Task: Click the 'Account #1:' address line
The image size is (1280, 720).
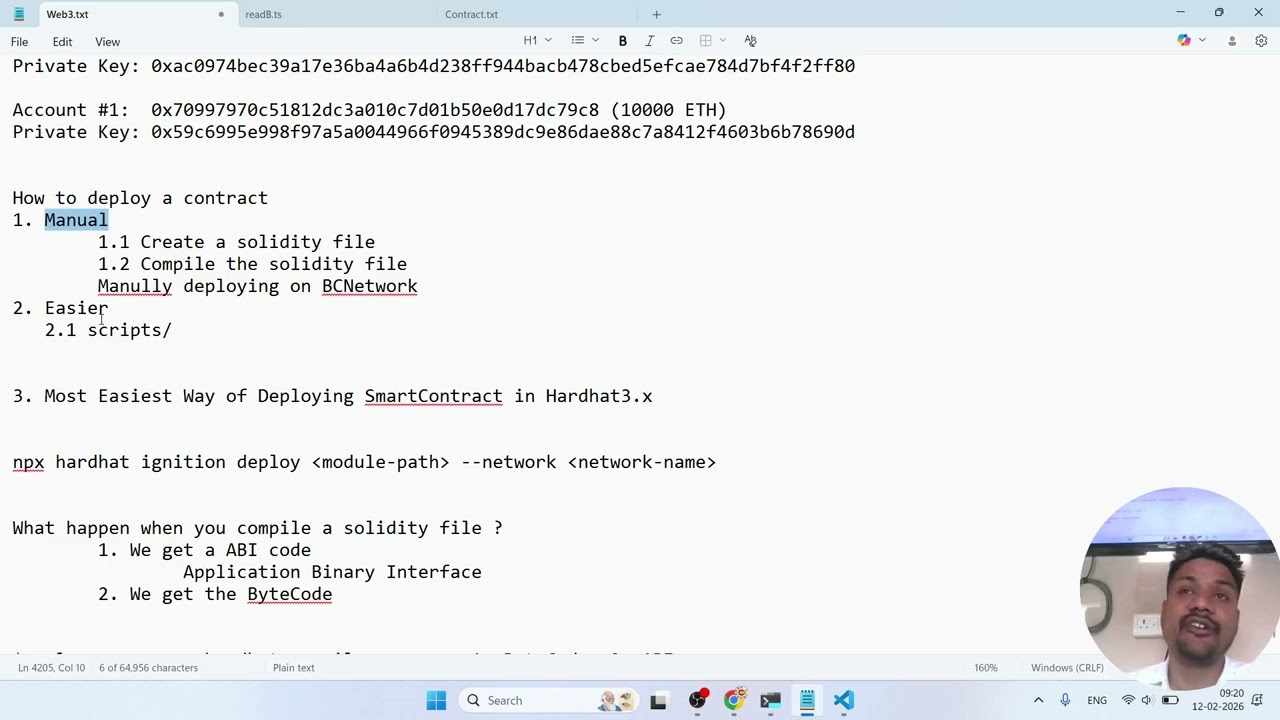Action: tap(369, 110)
